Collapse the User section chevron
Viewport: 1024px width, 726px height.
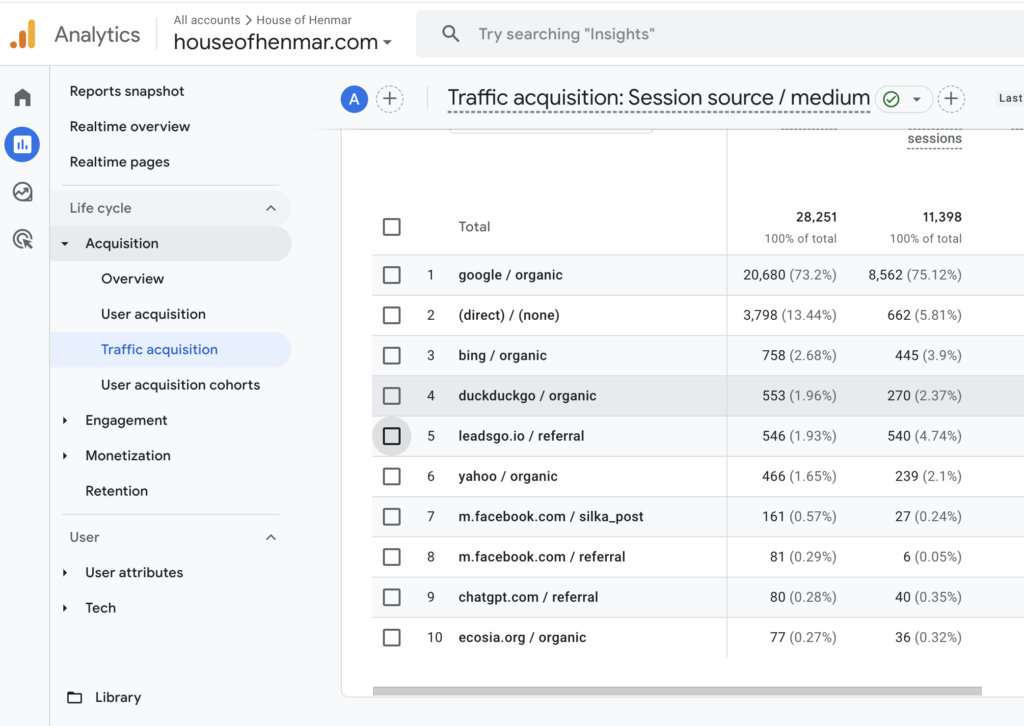tap(271, 537)
